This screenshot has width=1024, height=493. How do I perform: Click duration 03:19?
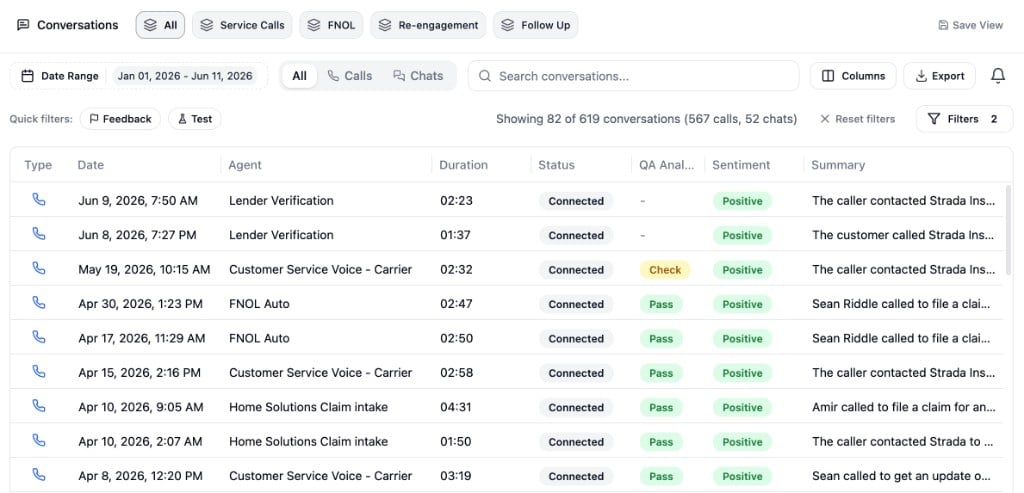point(456,476)
